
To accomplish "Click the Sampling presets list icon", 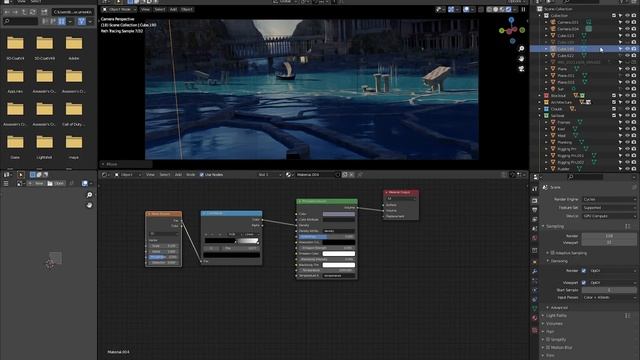I will point(628,226).
